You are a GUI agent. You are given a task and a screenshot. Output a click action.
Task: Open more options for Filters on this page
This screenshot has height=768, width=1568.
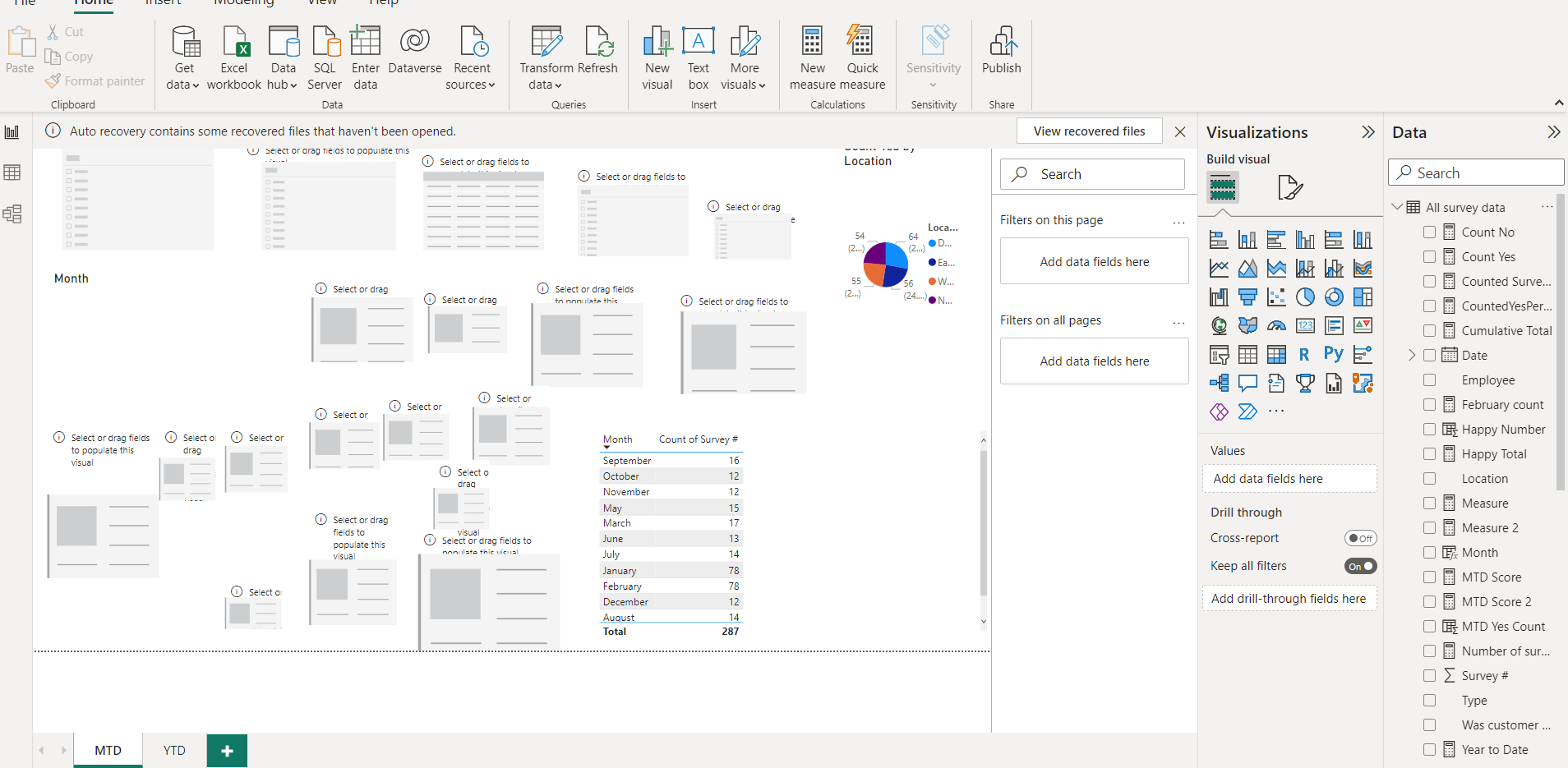tap(1179, 221)
